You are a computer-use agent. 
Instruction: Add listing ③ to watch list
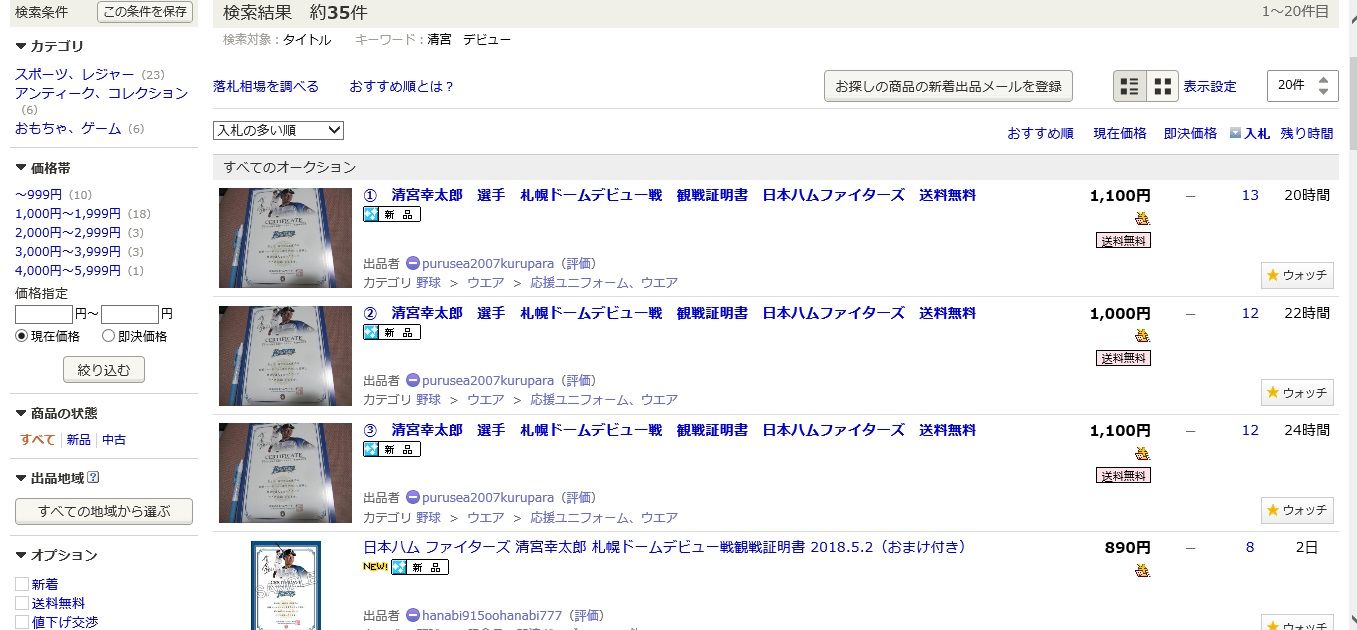pyautogui.click(x=1297, y=510)
